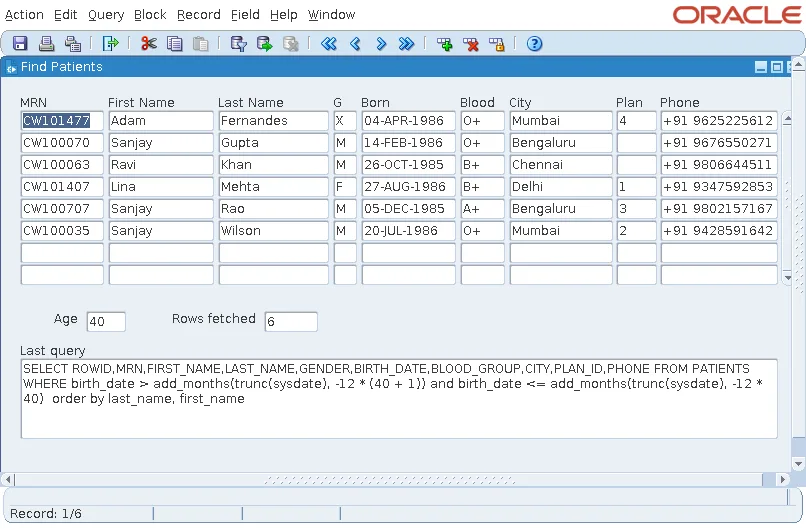Click first name Adam
806x529 pixels.
[x=161, y=121]
